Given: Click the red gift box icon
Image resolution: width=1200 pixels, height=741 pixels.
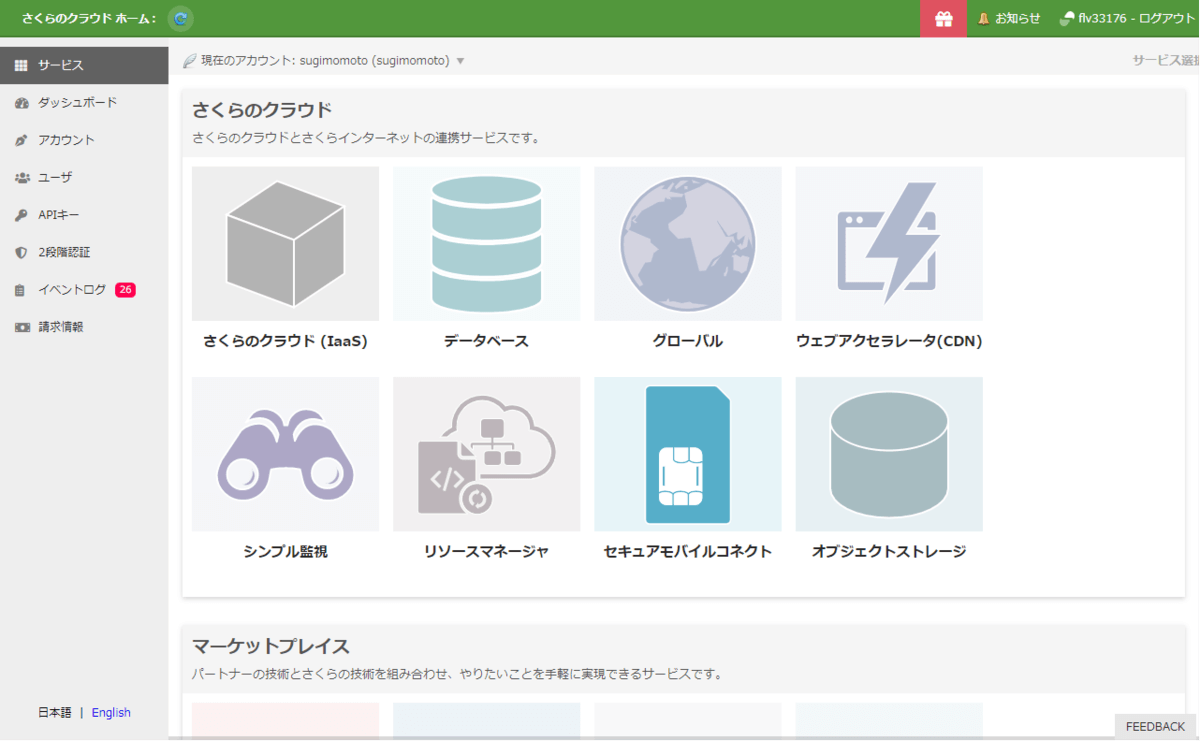Looking at the screenshot, I should click(943, 18).
